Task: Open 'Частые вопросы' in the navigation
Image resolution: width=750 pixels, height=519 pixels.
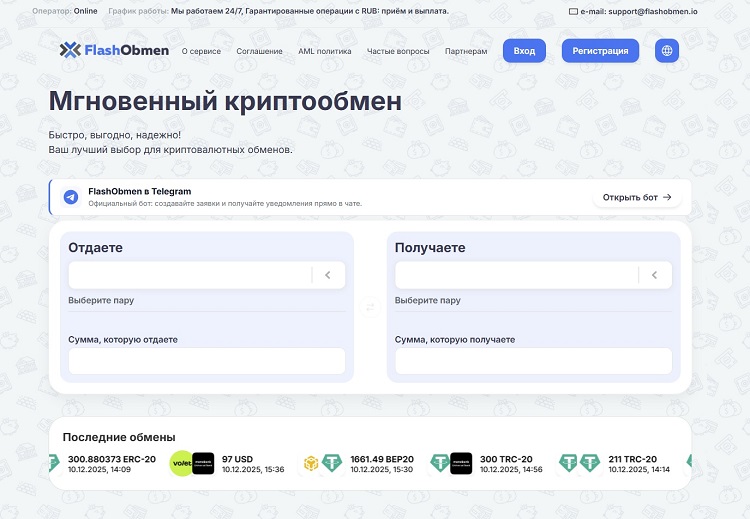Action: 398,51
